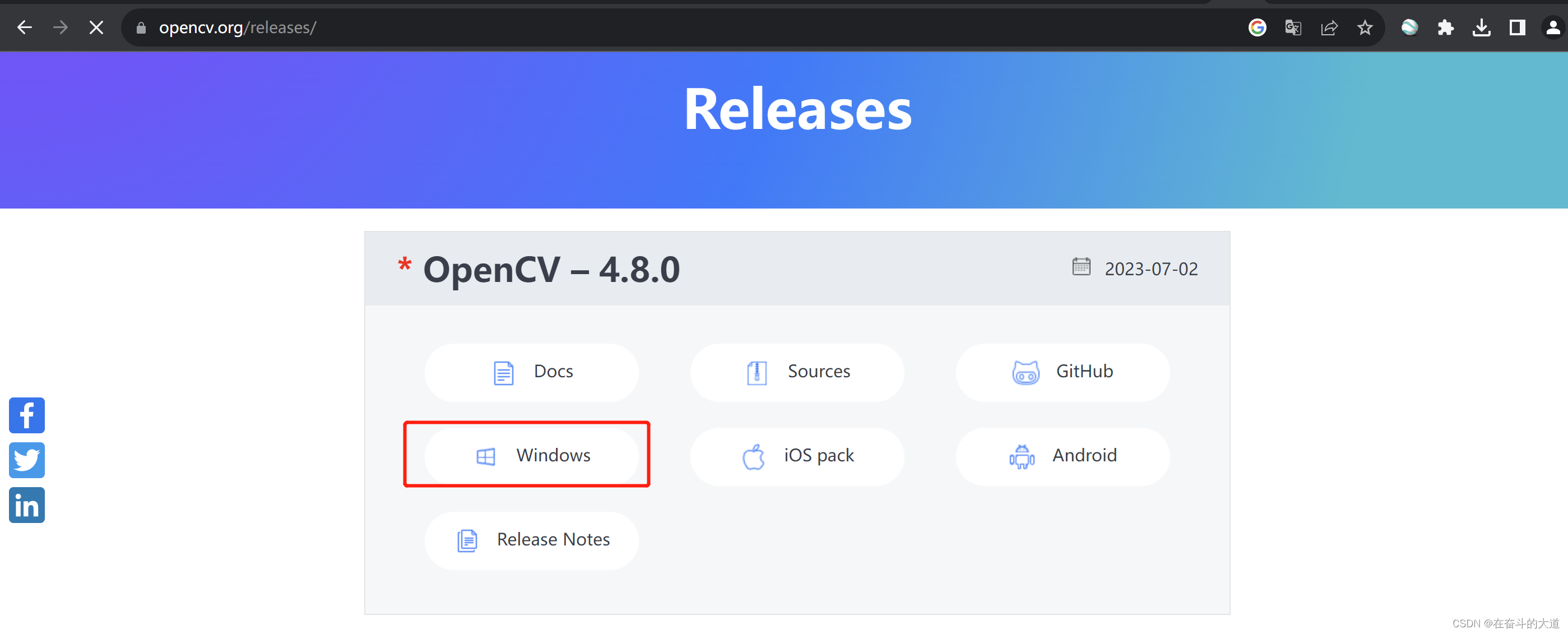Click the browser back arrow
The image size is (1568, 634).
(24, 27)
